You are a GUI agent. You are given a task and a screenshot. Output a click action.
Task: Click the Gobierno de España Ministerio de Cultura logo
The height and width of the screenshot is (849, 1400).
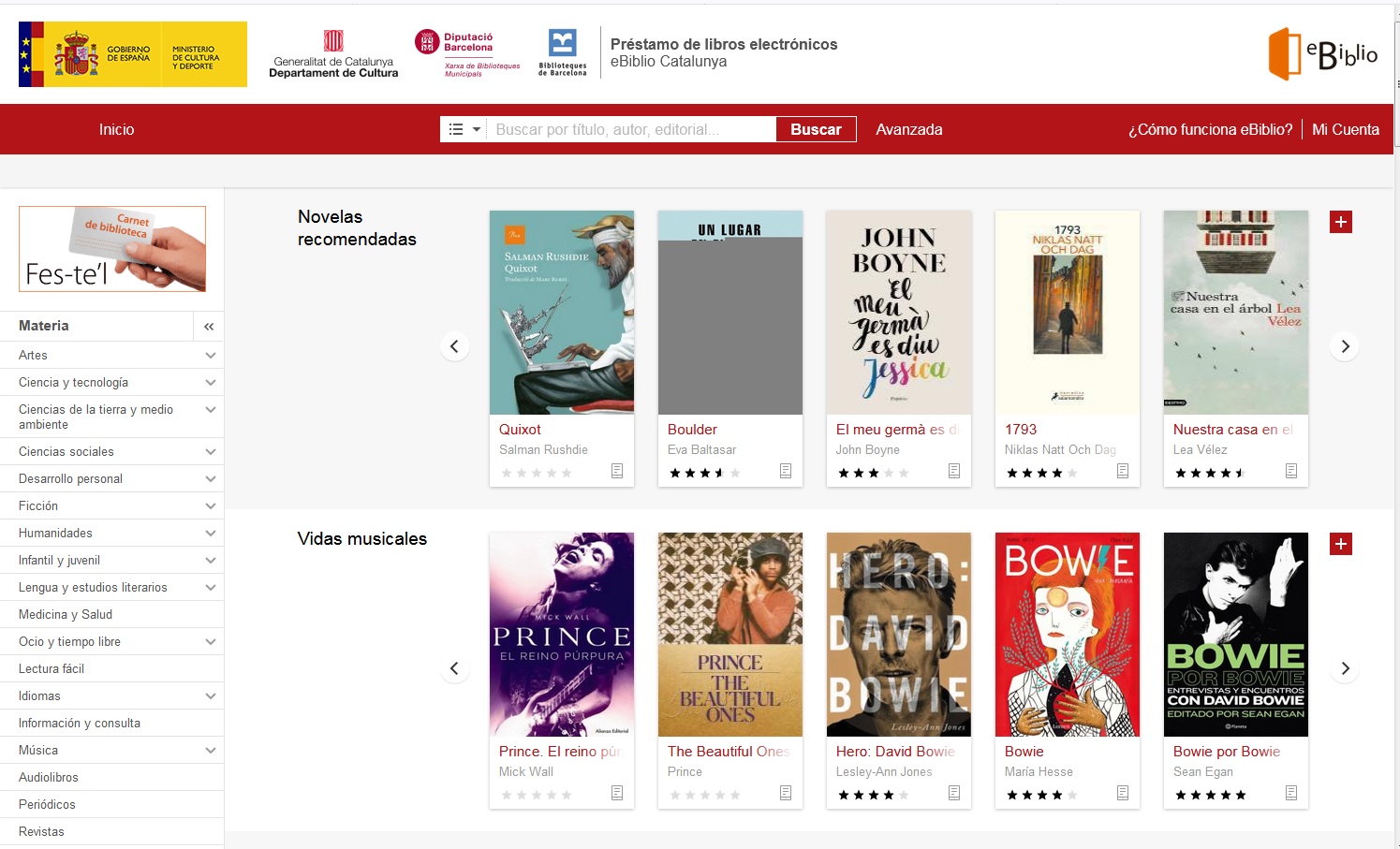click(133, 54)
